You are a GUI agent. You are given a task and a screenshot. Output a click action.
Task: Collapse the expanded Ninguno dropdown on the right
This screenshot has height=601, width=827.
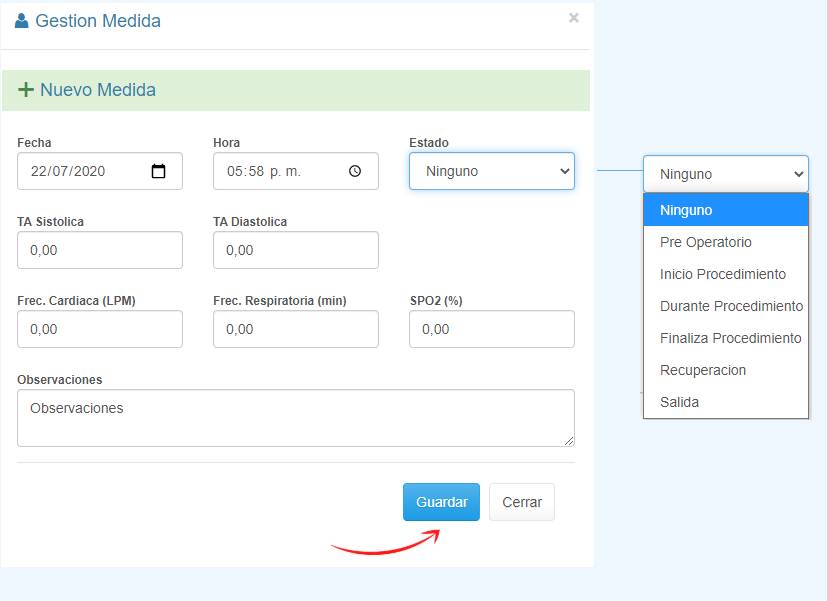point(725,174)
